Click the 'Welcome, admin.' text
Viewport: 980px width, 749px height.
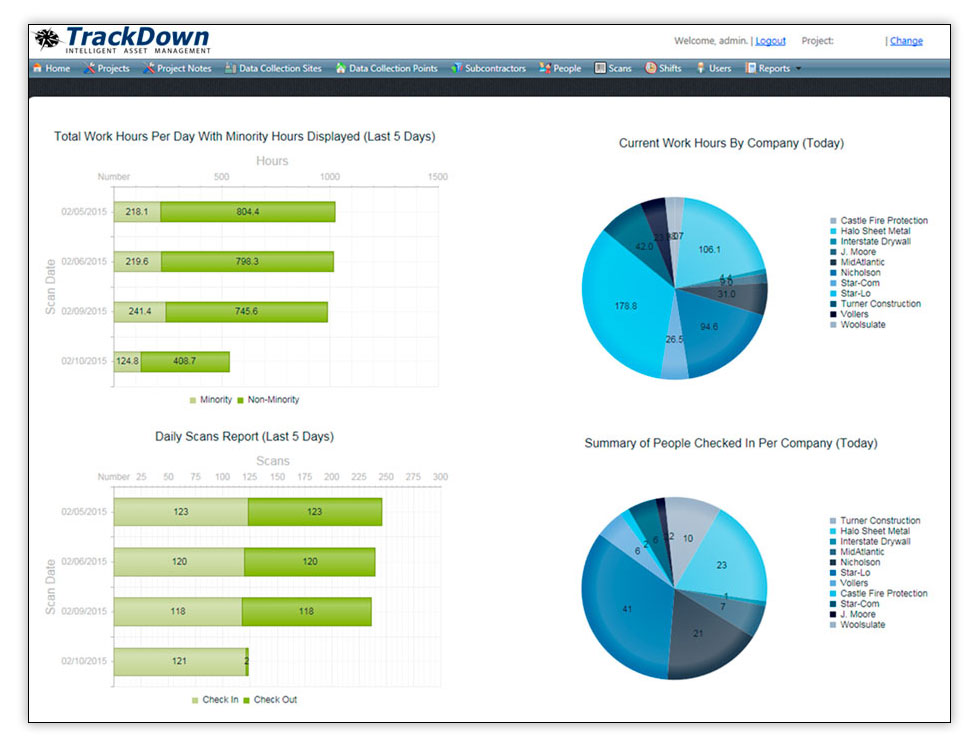click(711, 41)
